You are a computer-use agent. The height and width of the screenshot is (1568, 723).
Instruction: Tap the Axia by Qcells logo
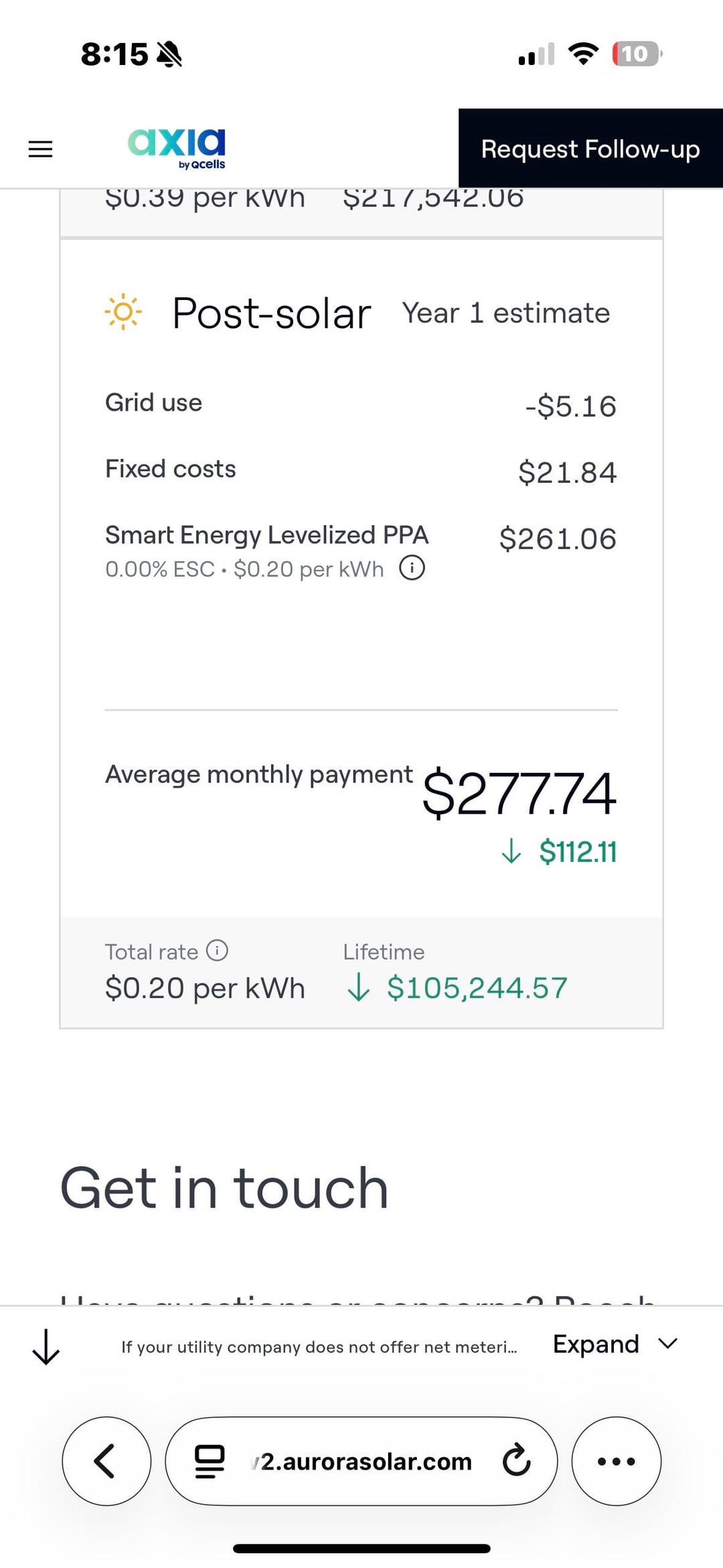point(177,148)
